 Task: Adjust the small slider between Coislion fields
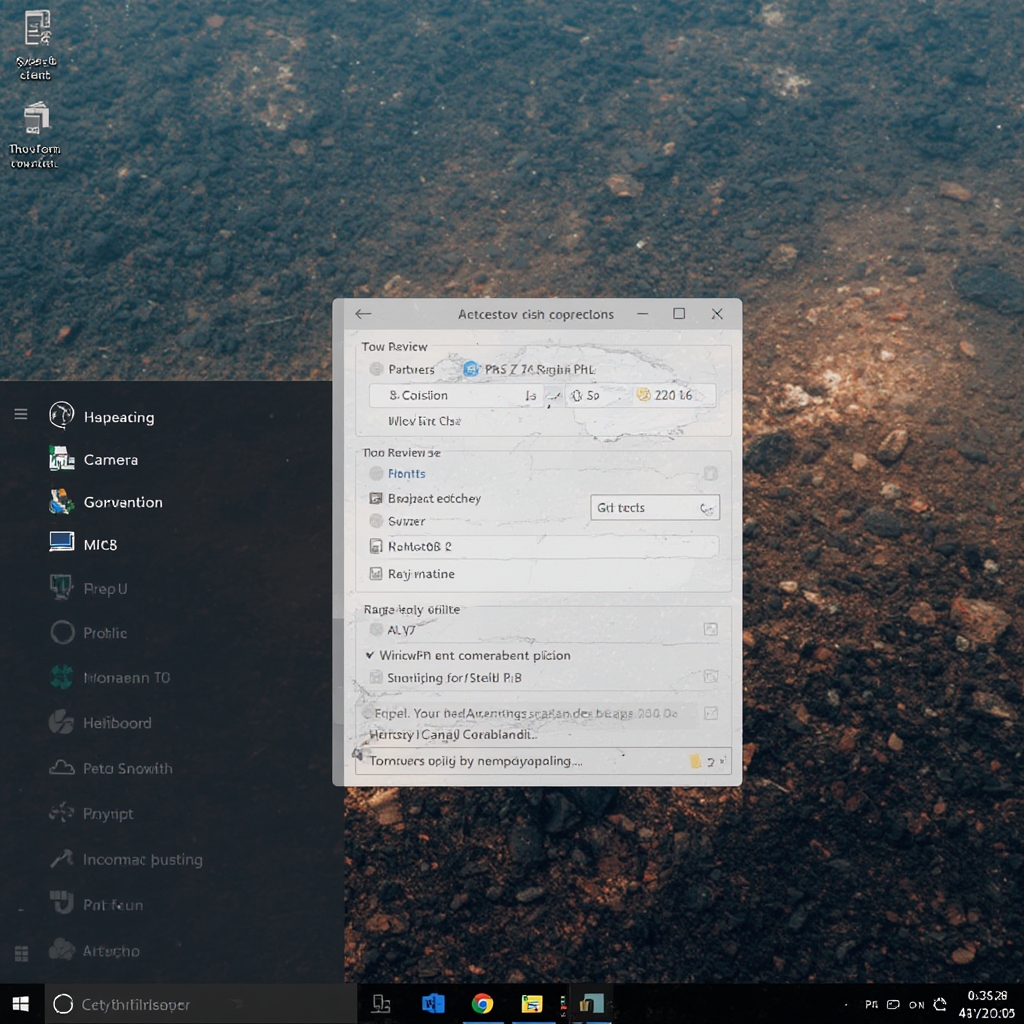point(554,395)
